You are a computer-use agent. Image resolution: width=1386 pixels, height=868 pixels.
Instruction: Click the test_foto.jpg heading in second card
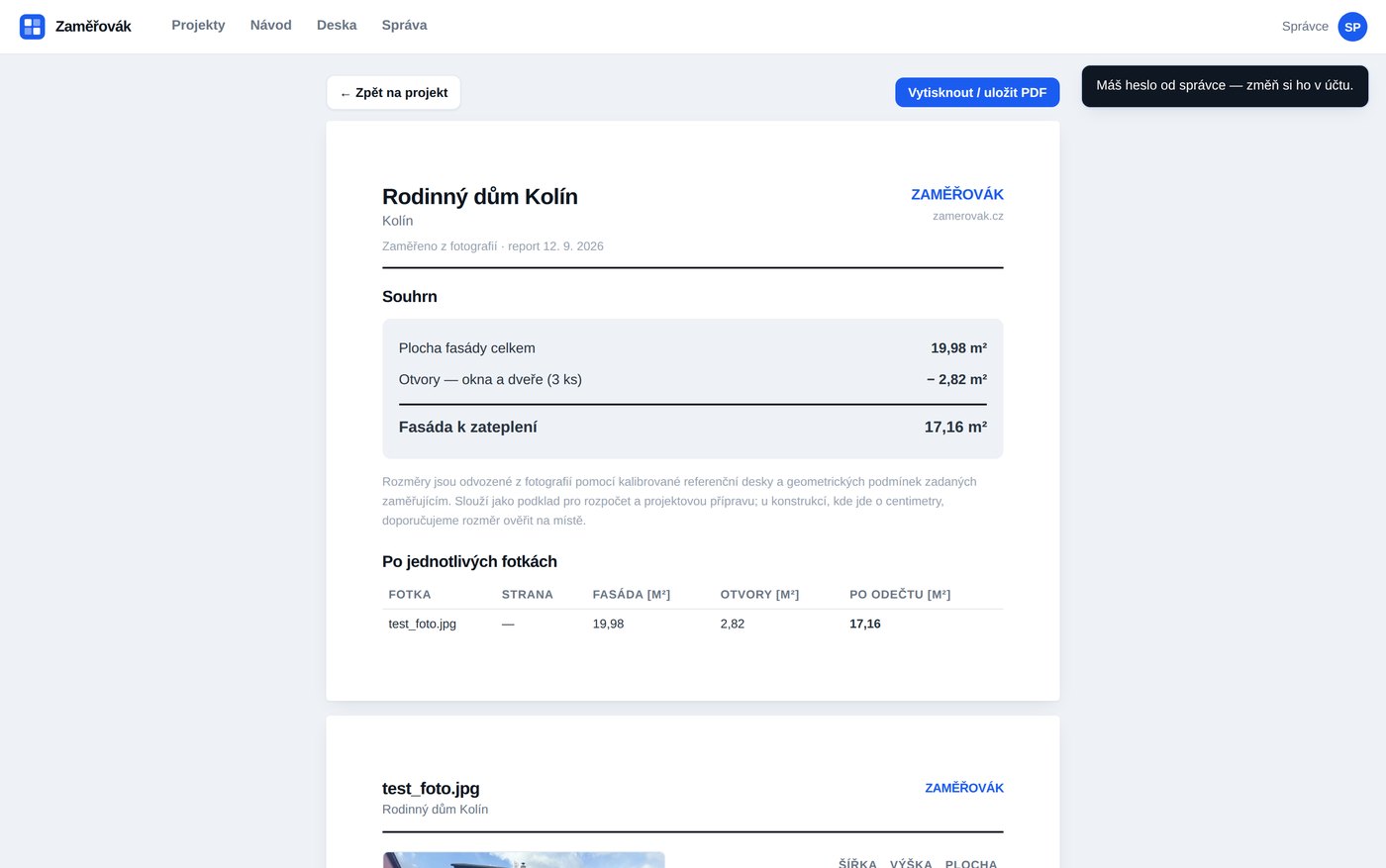(431, 789)
